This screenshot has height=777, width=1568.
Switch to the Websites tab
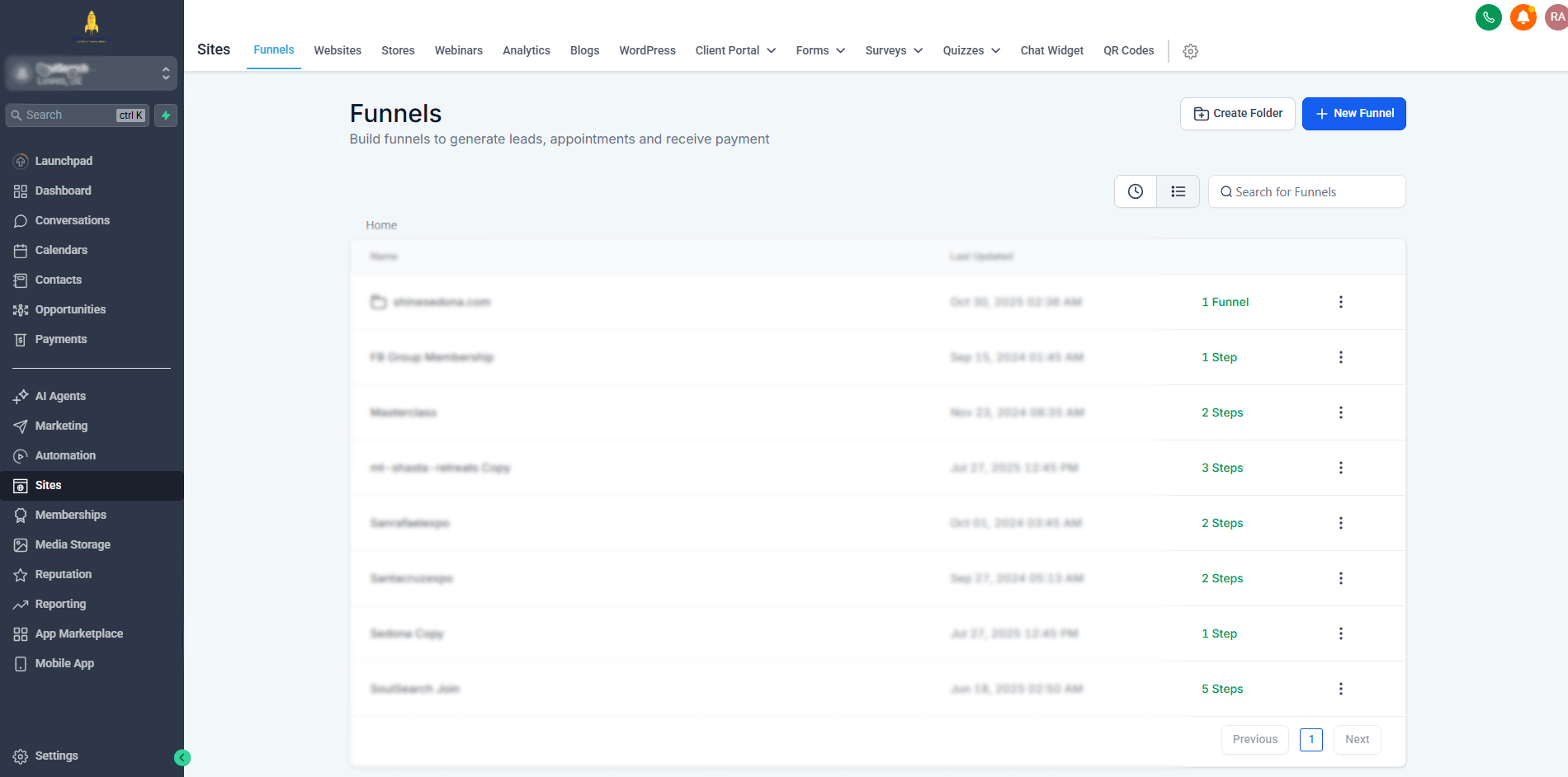click(338, 50)
